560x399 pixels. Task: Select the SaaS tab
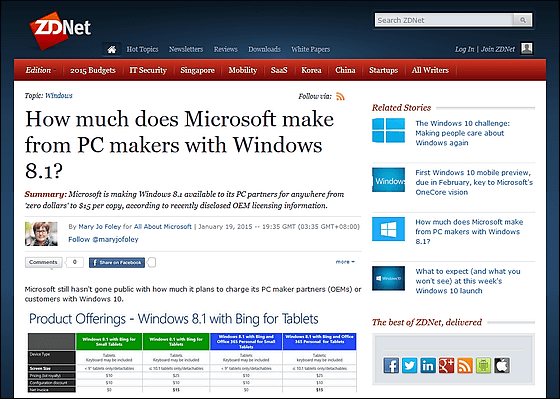click(279, 70)
